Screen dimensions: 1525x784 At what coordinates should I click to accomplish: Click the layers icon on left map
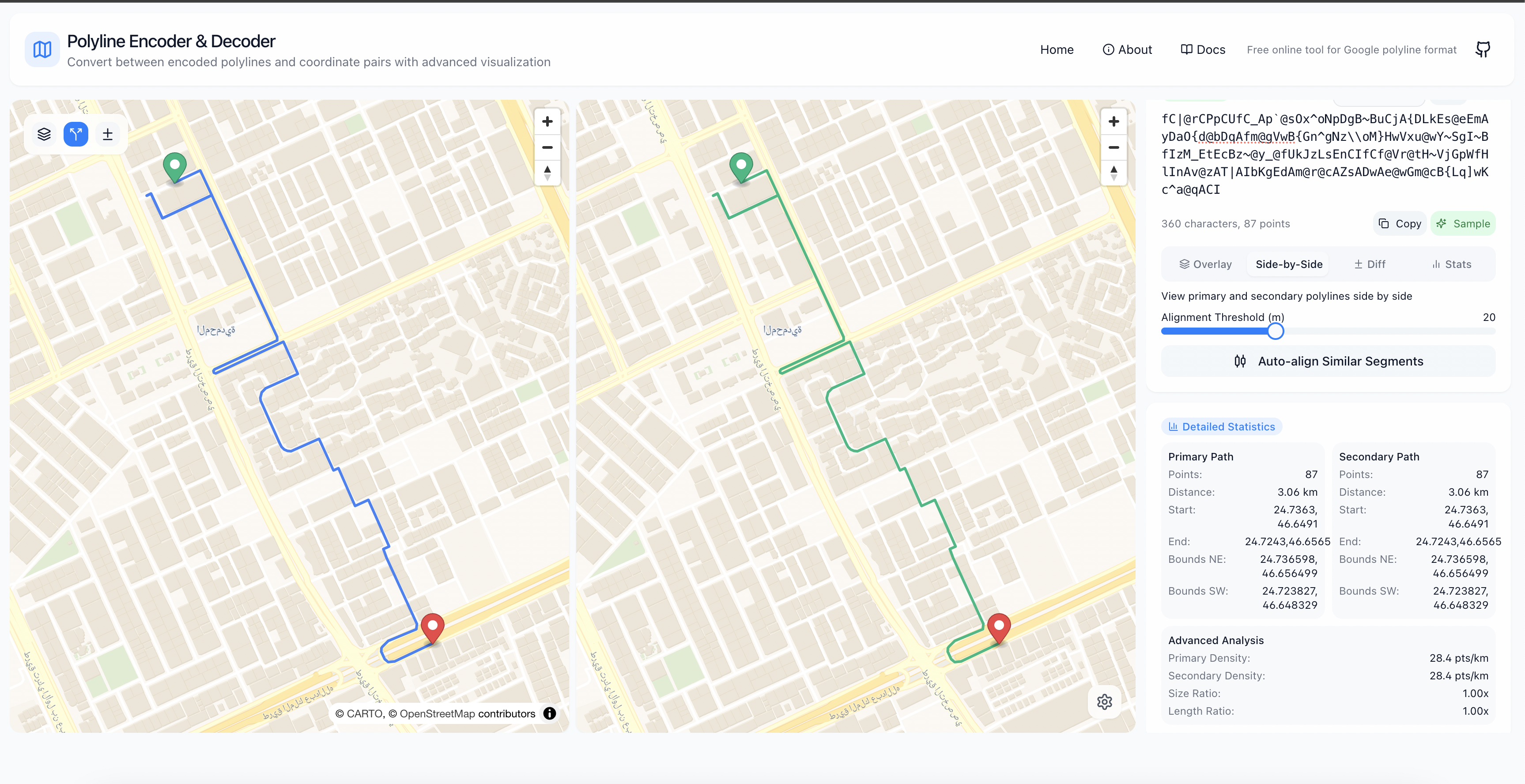44,134
